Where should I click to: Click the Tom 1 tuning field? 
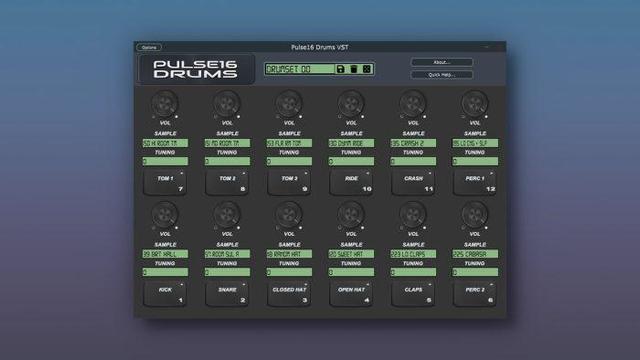(x=165, y=161)
